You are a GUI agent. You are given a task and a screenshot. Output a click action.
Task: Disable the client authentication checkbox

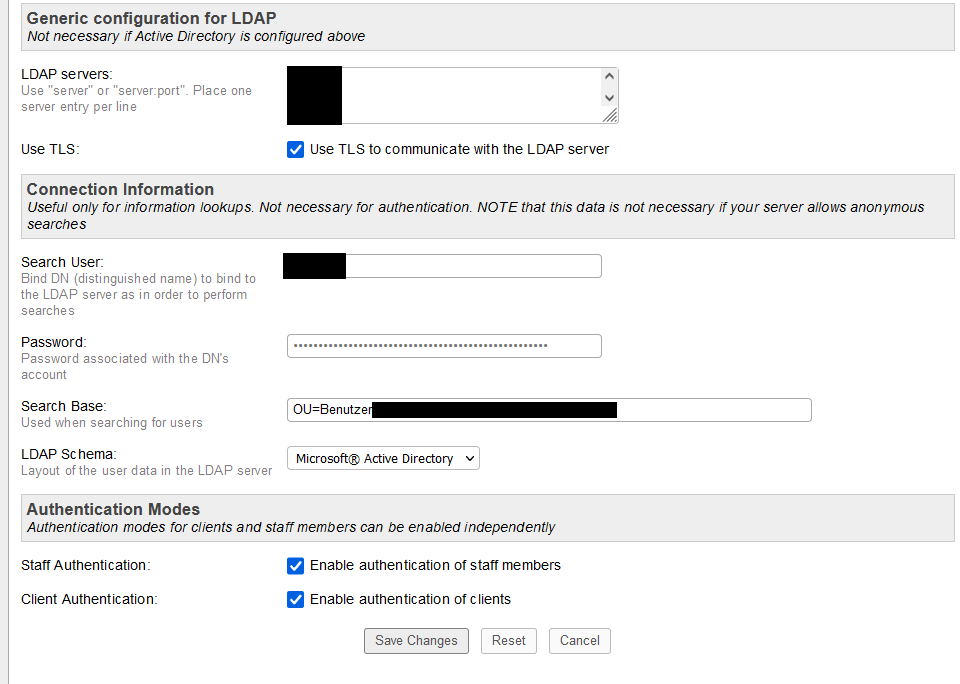[x=295, y=600]
